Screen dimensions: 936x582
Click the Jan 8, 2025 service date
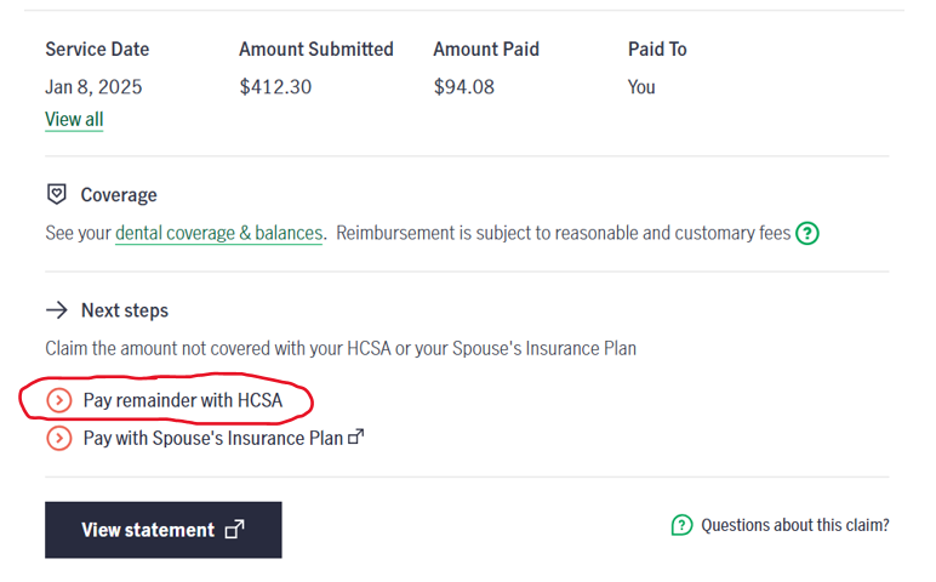click(x=94, y=87)
